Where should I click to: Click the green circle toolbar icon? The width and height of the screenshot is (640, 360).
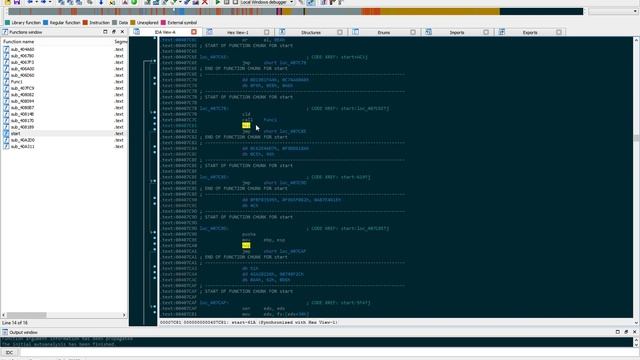tap(134, 2)
